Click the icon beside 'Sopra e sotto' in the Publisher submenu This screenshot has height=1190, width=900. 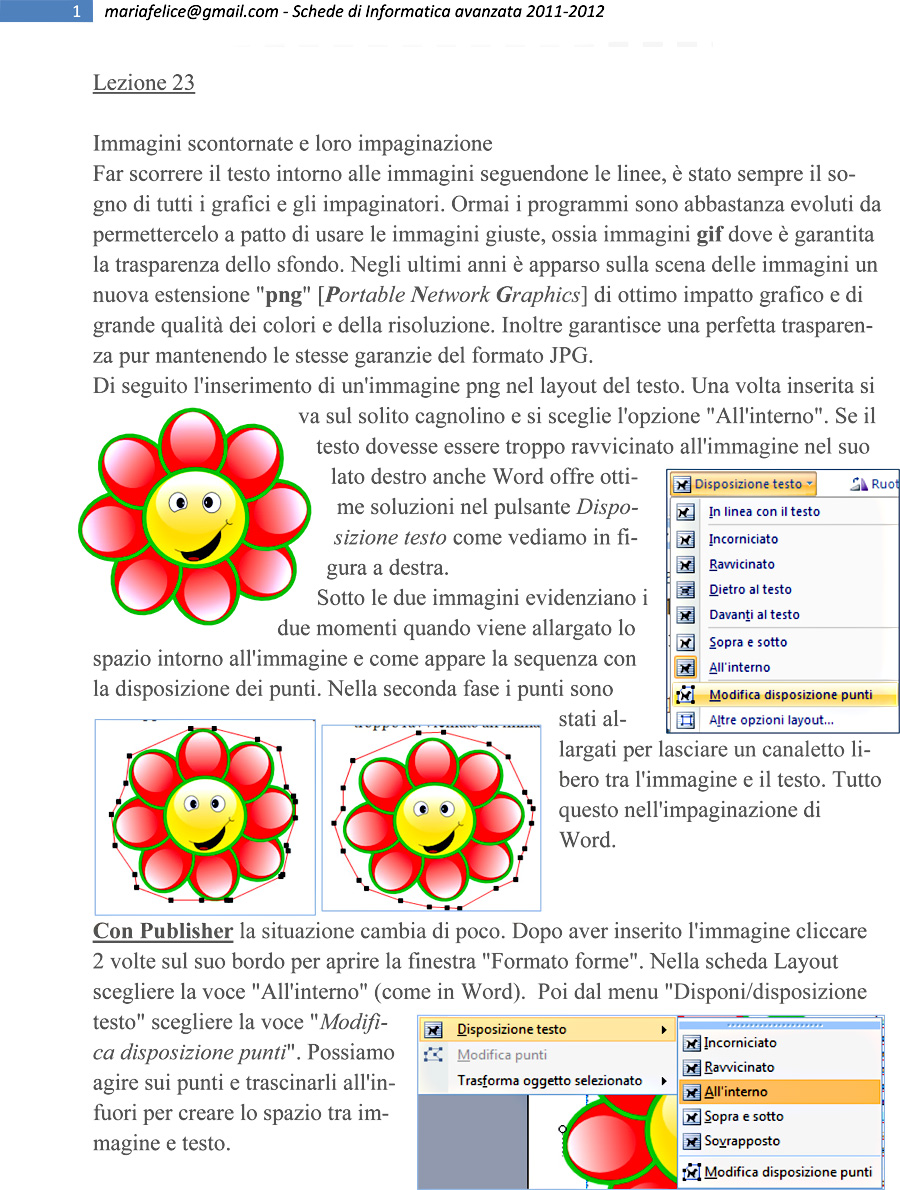691,1117
